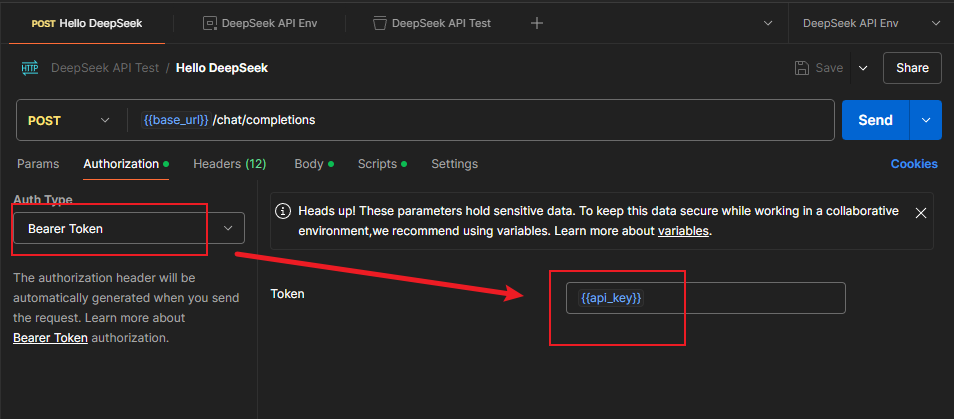
Task: Click the info icon in Heads up banner
Action: [x=282, y=211]
